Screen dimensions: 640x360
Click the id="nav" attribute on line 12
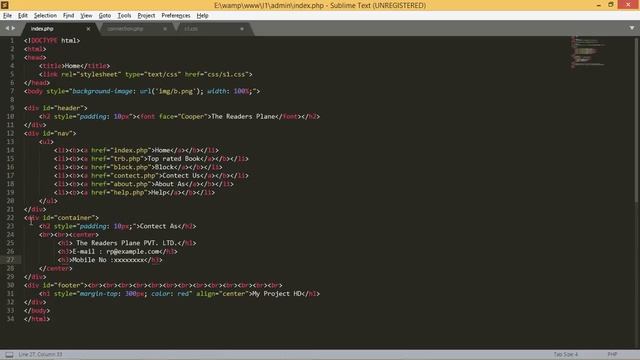59,133
